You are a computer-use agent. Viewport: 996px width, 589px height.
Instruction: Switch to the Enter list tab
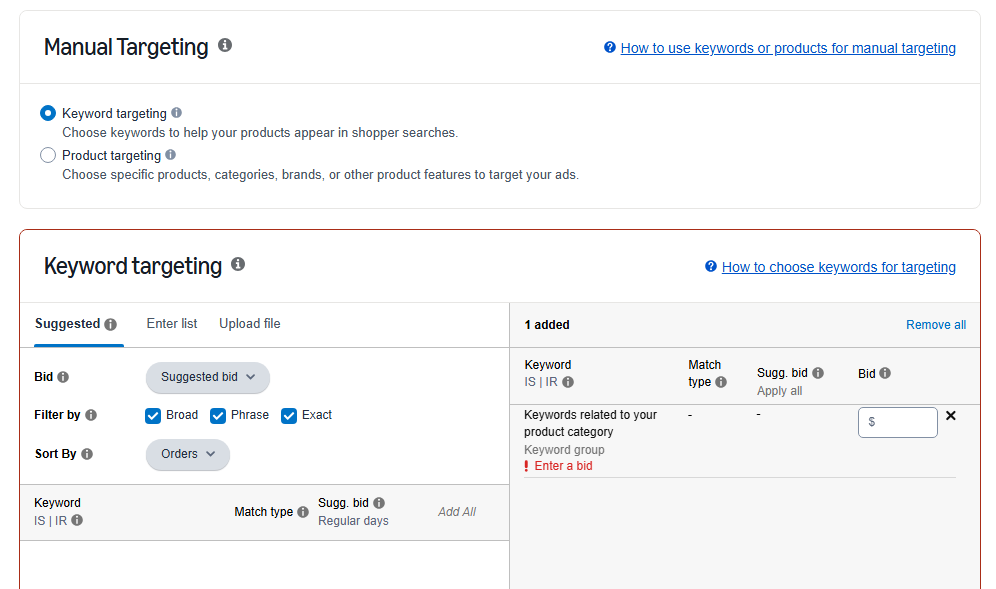tap(172, 323)
